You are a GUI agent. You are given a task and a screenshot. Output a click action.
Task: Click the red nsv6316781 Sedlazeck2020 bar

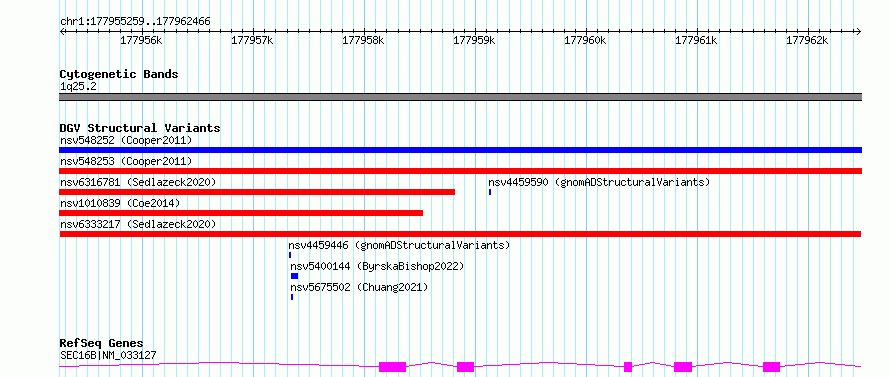(257, 192)
